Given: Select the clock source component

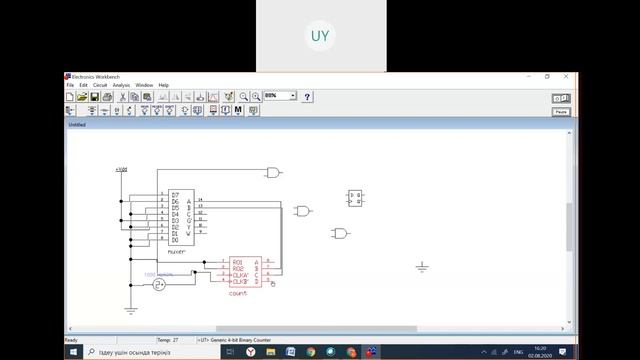Looking at the screenshot, I should [159, 284].
